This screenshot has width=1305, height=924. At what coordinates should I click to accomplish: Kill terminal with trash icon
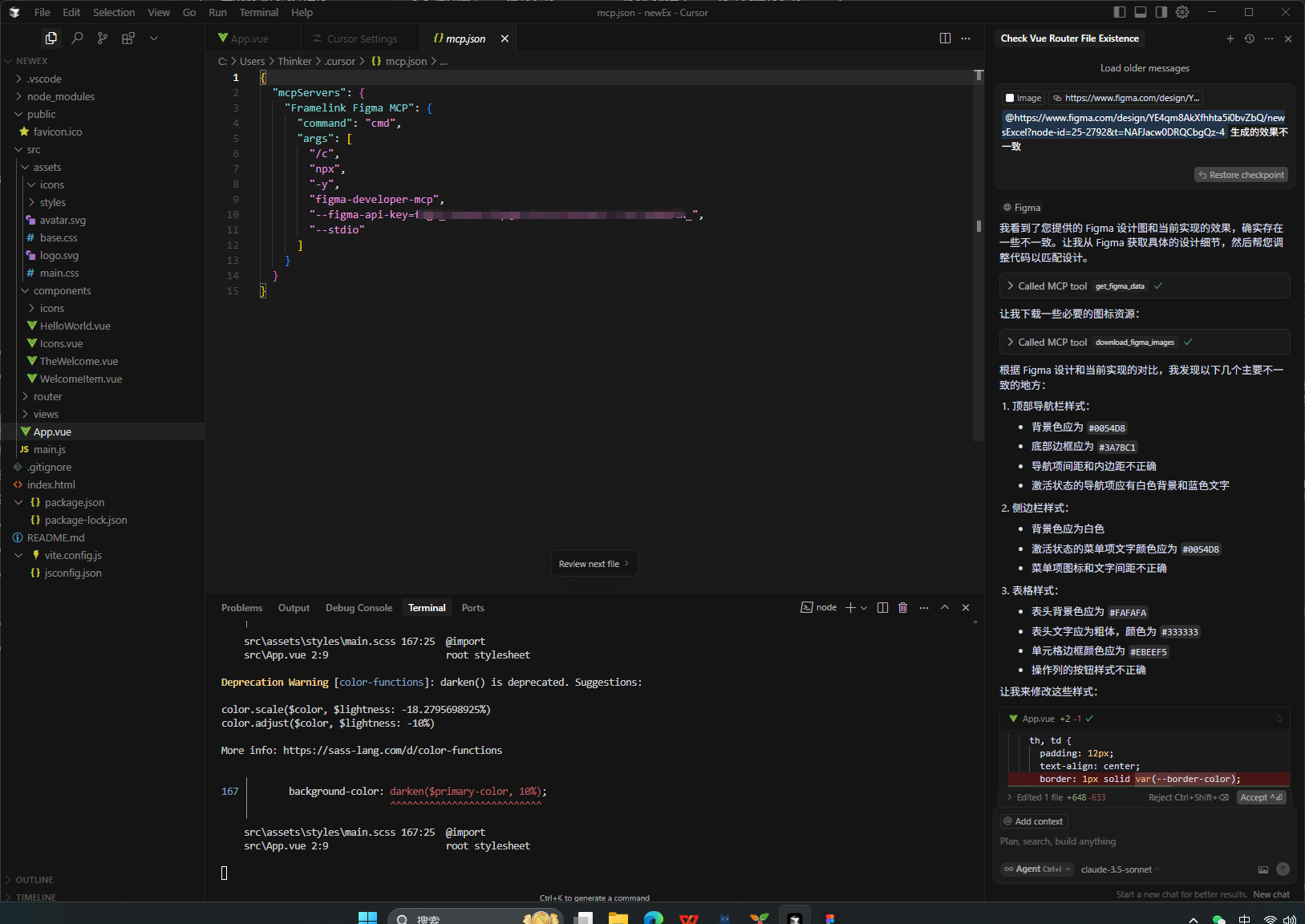pos(903,608)
